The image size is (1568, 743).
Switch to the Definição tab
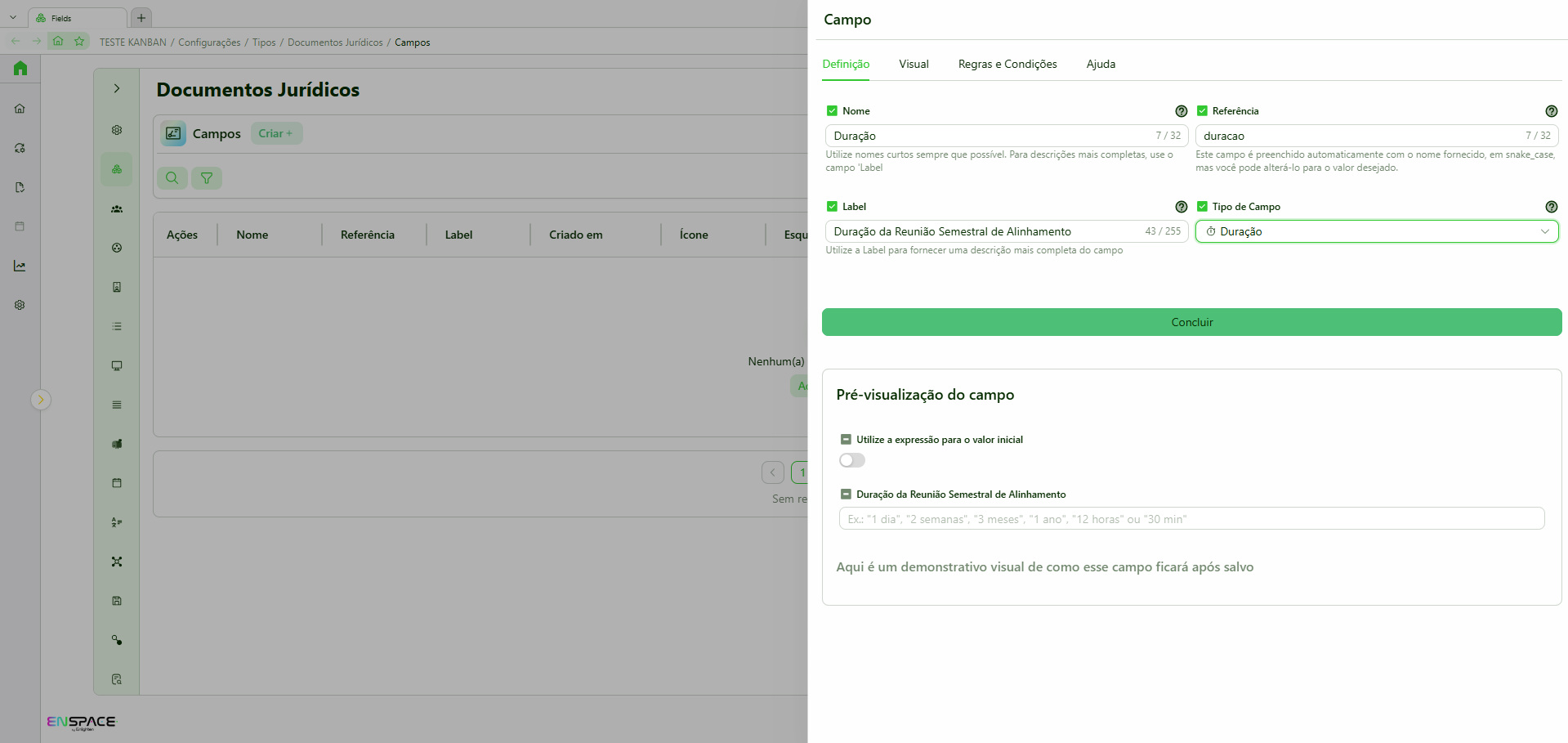click(x=846, y=65)
